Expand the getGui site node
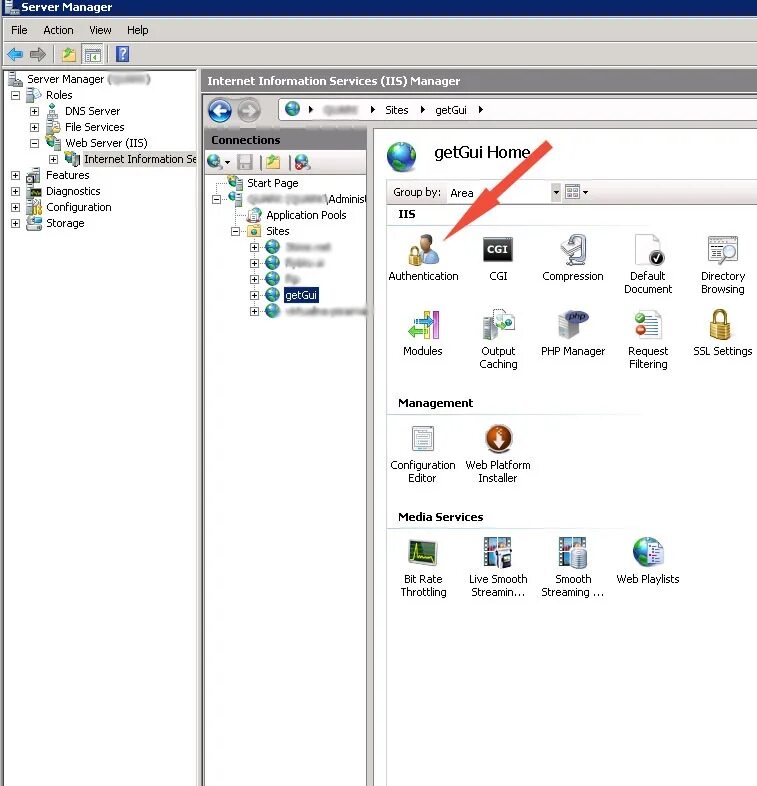This screenshot has width=757, height=786. pos(254,295)
